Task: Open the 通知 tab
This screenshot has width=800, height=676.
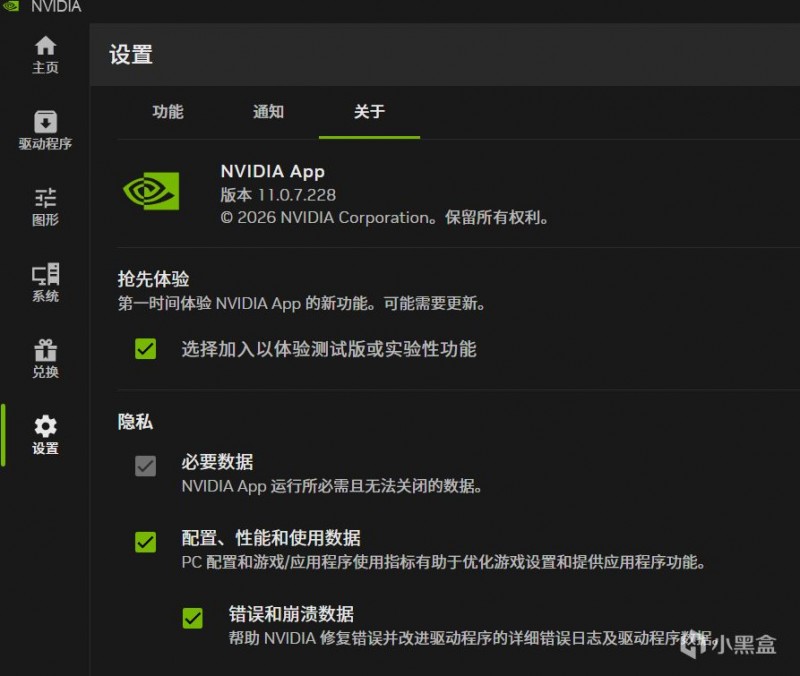Action: (267, 113)
